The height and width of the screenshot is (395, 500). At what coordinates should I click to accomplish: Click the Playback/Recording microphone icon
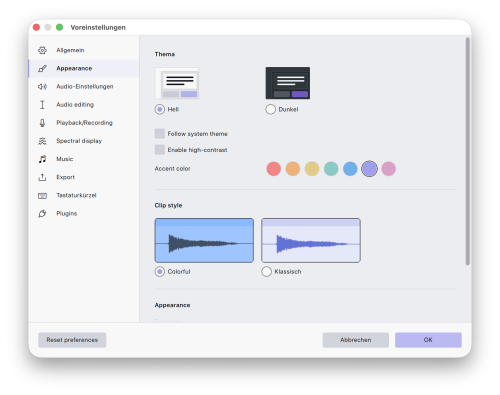(42, 123)
